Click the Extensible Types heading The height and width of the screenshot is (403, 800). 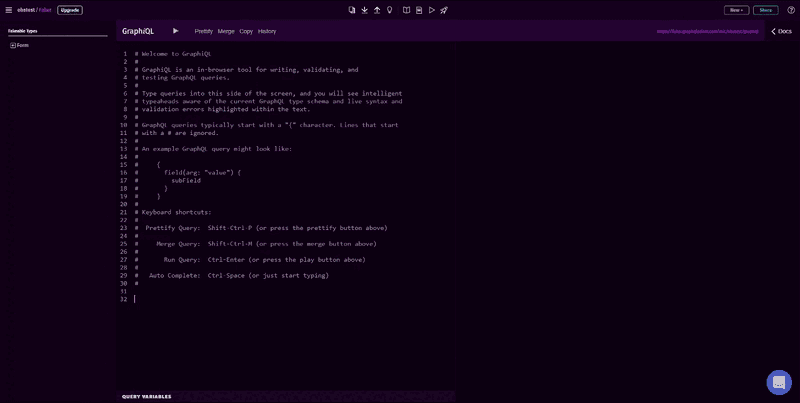[22, 31]
